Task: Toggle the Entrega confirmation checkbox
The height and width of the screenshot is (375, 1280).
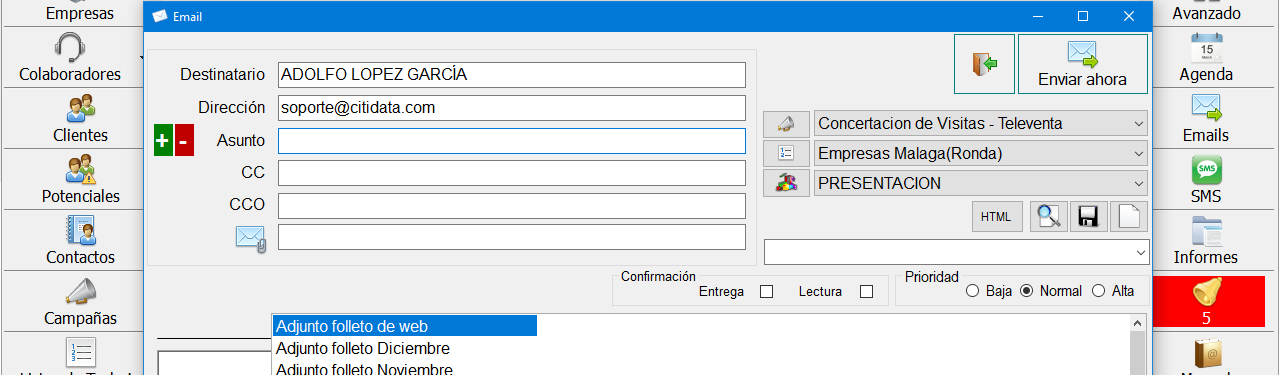Action: pos(767,292)
